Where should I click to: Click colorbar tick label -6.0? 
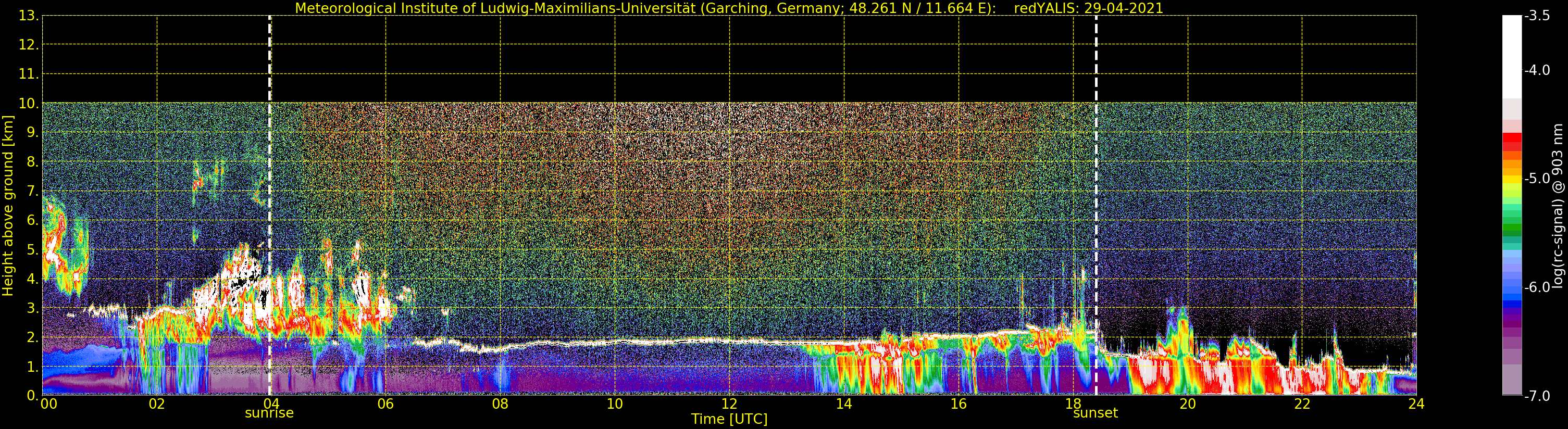tap(1538, 287)
